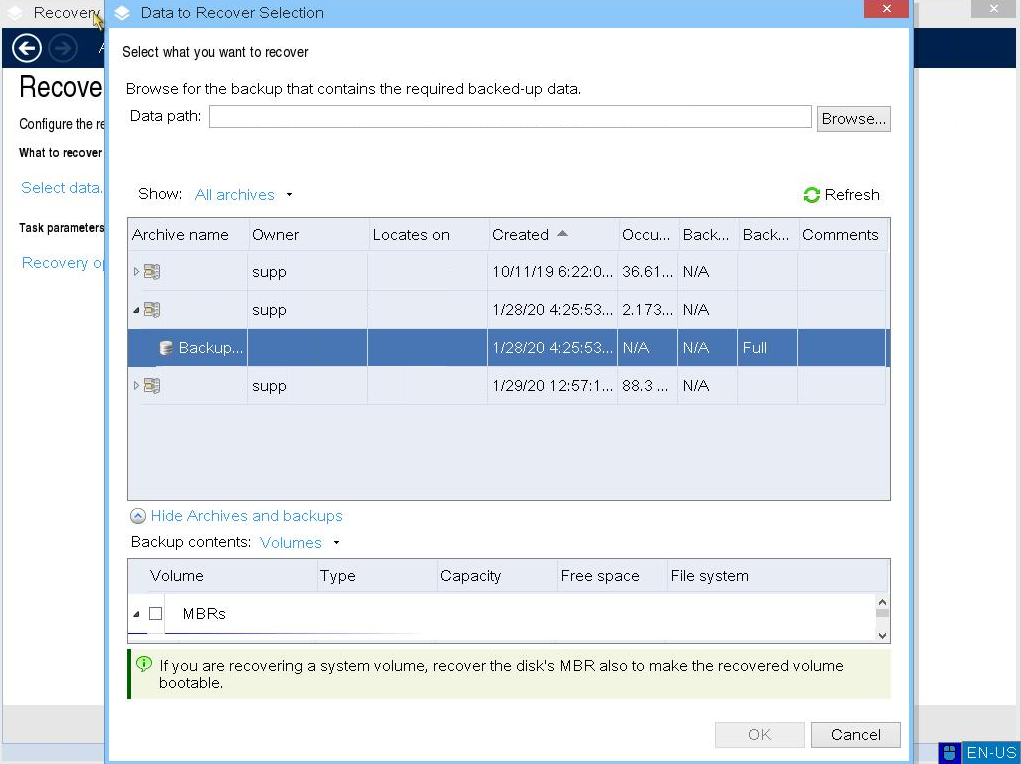Image resolution: width=1021 pixels, height=764 pixels.
Task: Click the Cancel button
Action: tap(856, 735)
